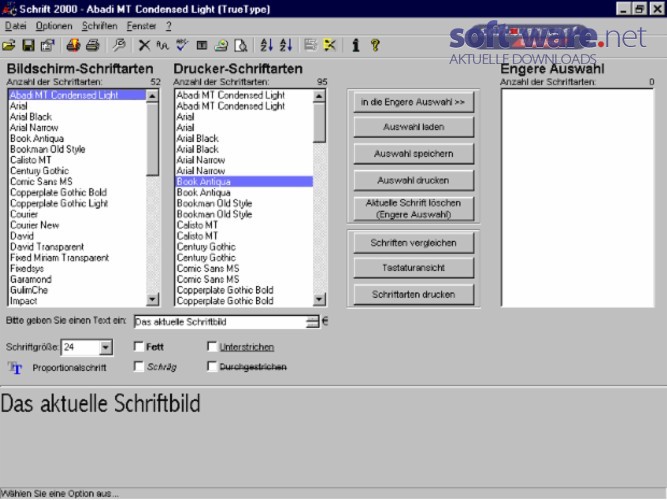Click 'in die Engere Auswahl >>' button
Image resolution: width=667 pixels, height=500 pixels.
tap(413, 102)
